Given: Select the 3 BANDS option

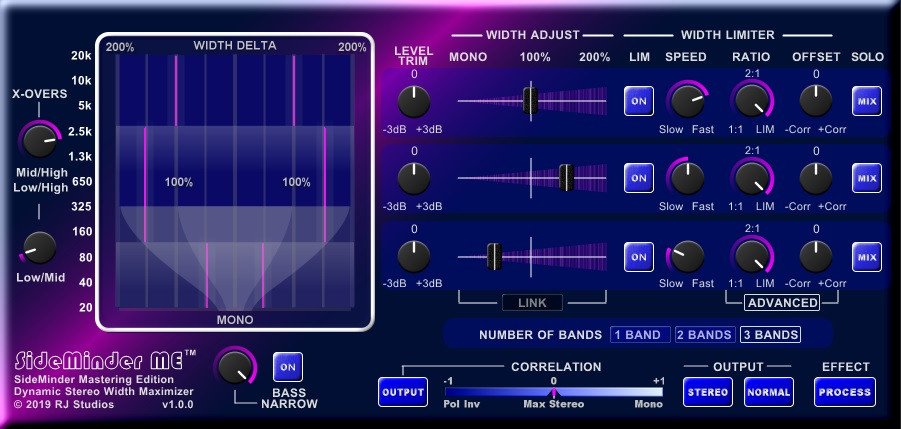Looking at the screenshot, I should coord(770,335).
